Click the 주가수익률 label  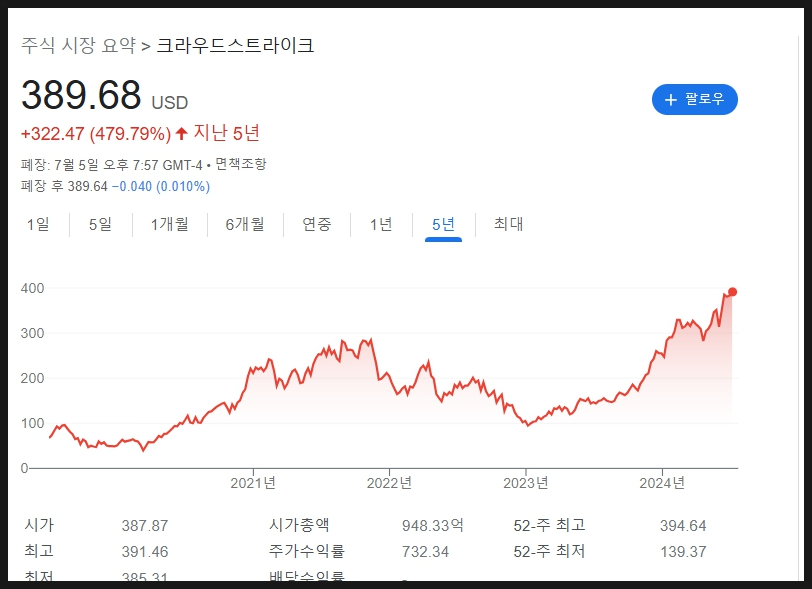(x=307, y=551)
